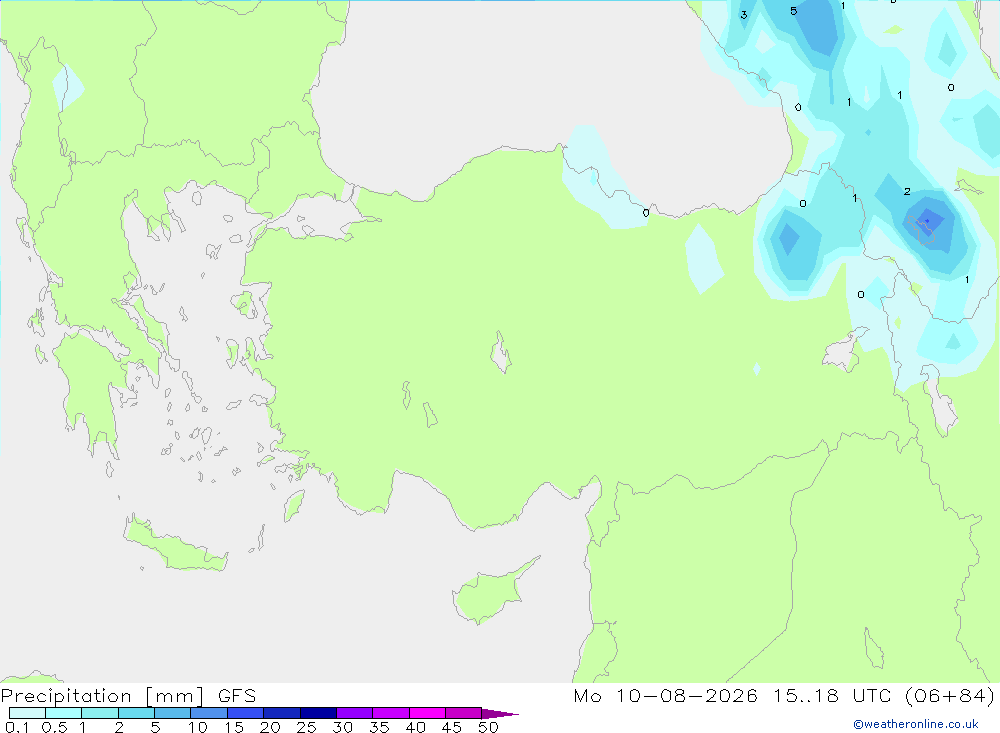Click the '20' legend scale number

tap(270, 727)
